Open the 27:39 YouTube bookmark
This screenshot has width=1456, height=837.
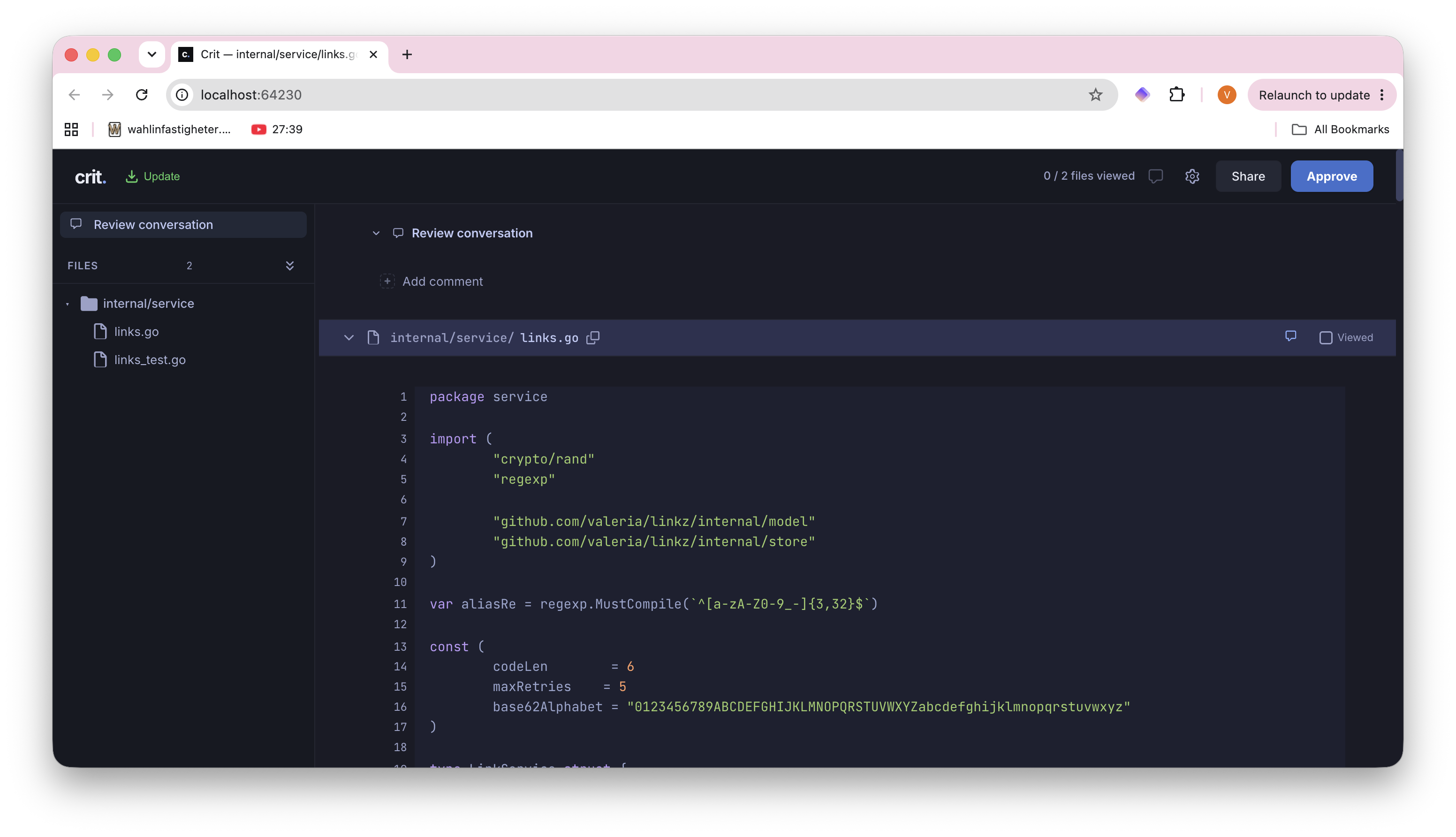pyautogui.click(x=277, y=129)
